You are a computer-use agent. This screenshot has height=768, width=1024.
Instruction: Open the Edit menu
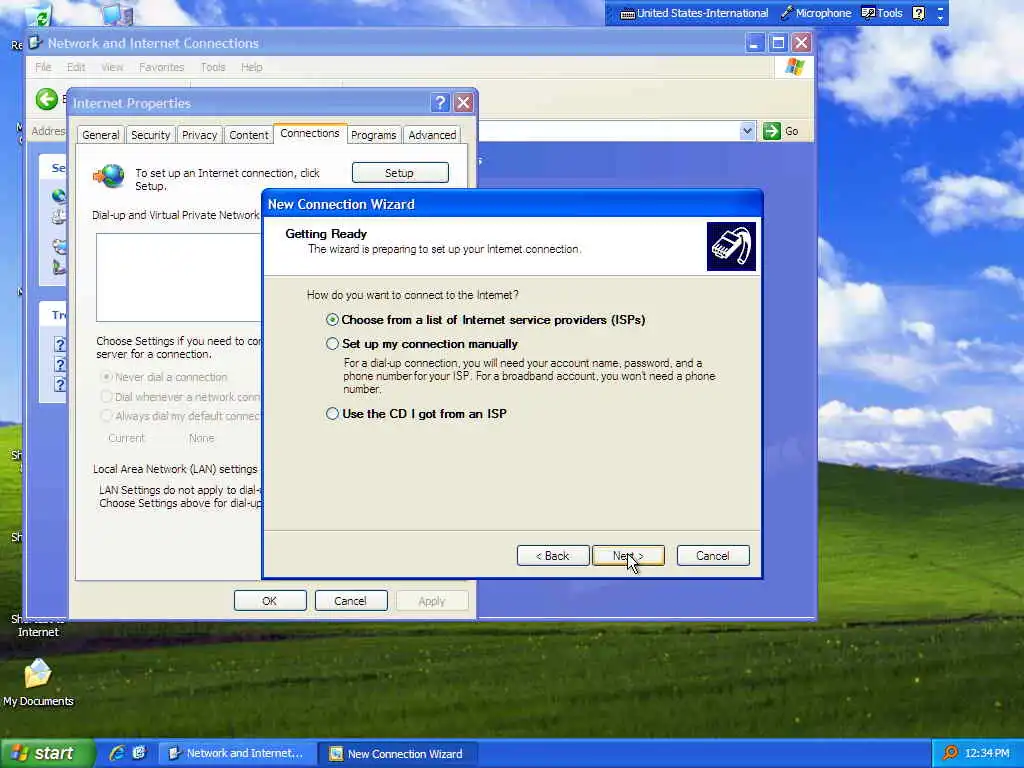coord(76,67)
